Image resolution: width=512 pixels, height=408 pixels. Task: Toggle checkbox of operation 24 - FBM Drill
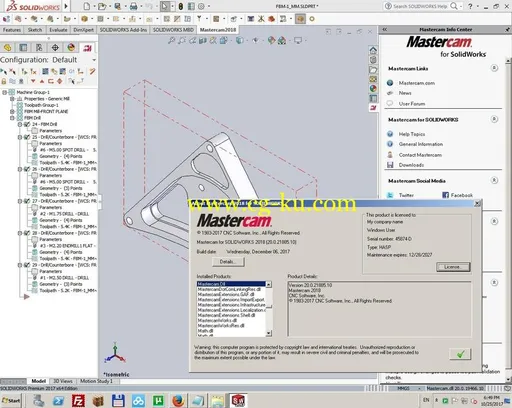coord(27,124)
